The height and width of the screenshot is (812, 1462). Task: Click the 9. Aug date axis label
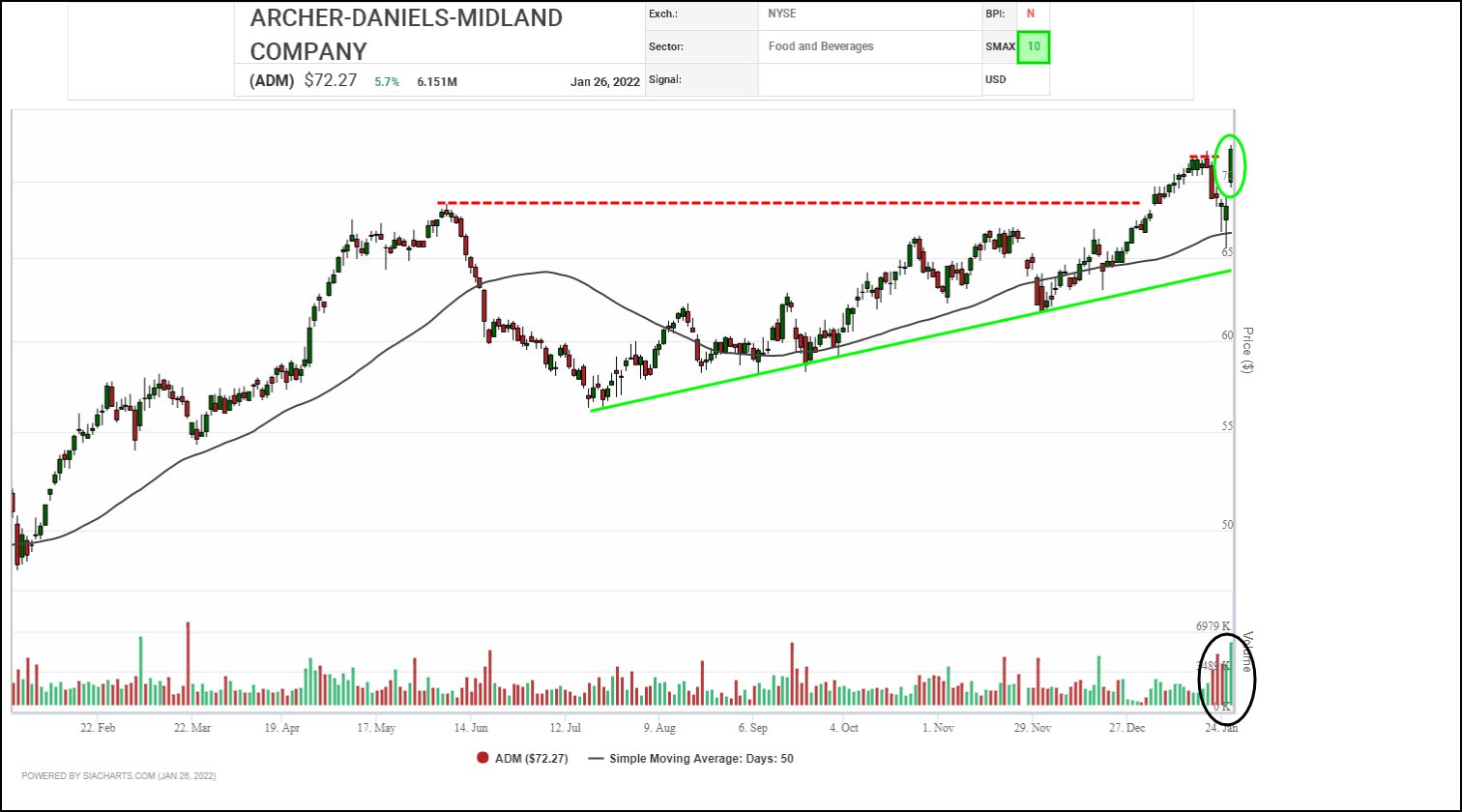[x=659, y=727]
